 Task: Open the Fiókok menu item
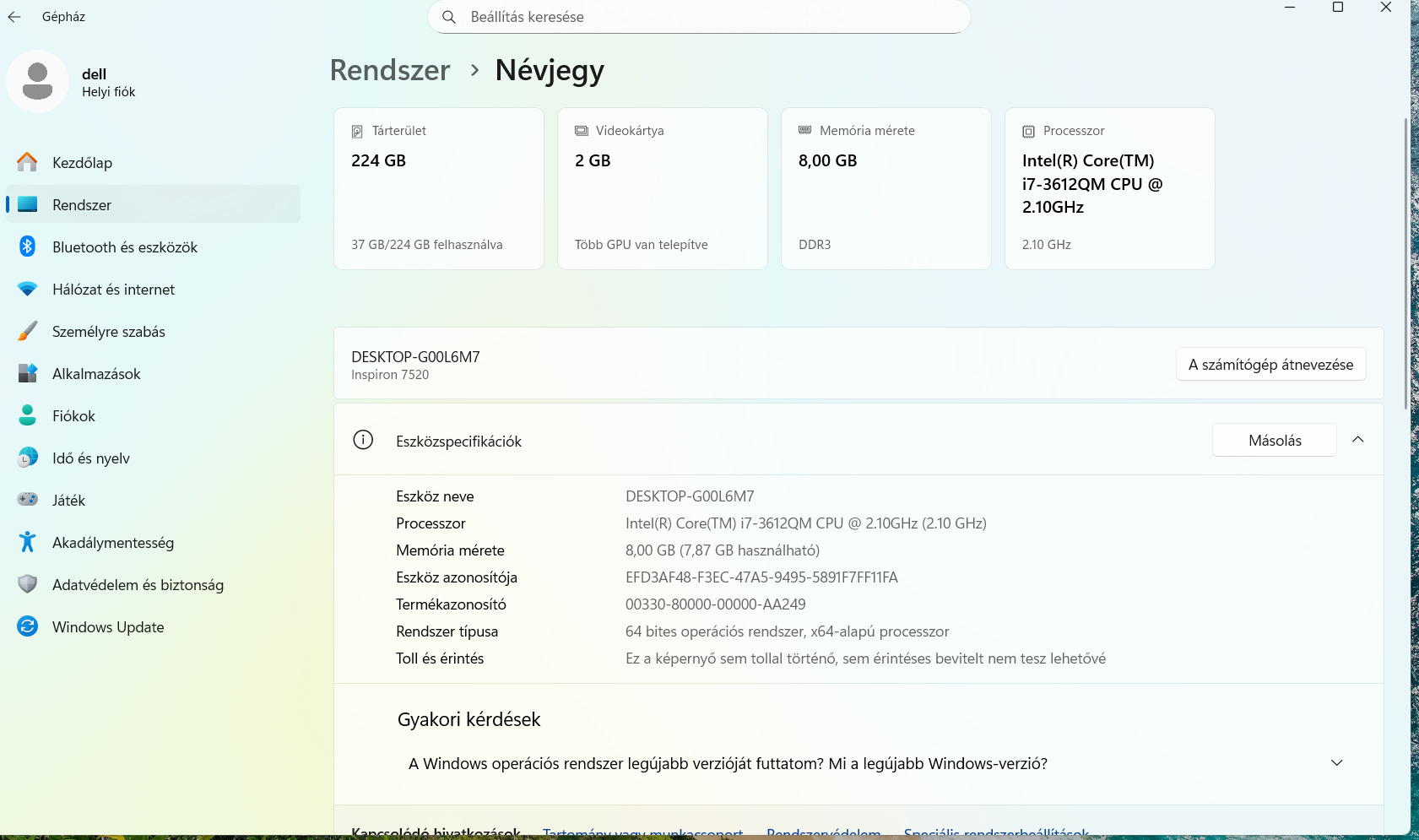point(73,416)
